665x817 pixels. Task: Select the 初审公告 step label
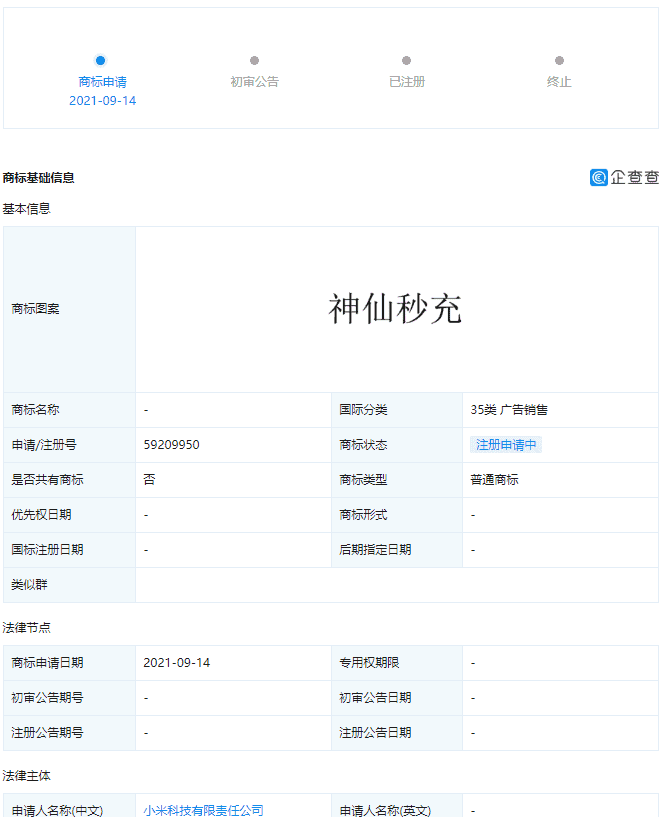point(255,82)
